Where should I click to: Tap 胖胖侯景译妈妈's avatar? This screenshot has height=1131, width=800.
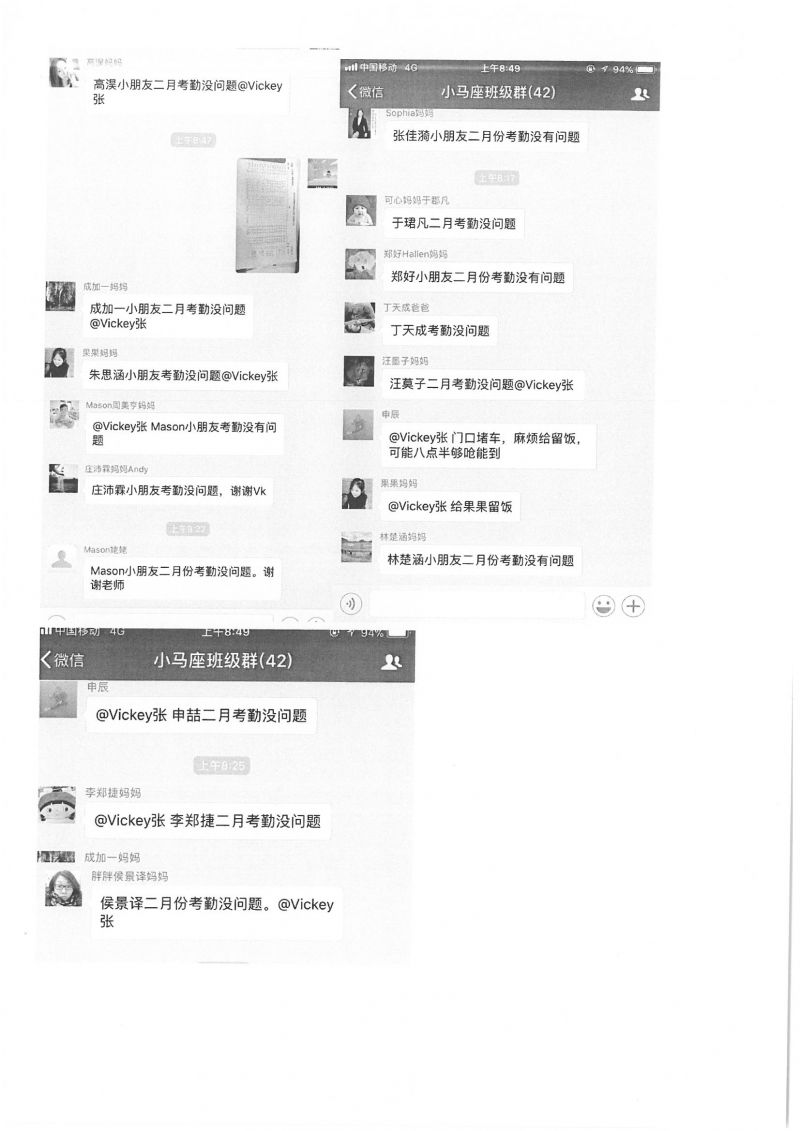pos(64,887)
